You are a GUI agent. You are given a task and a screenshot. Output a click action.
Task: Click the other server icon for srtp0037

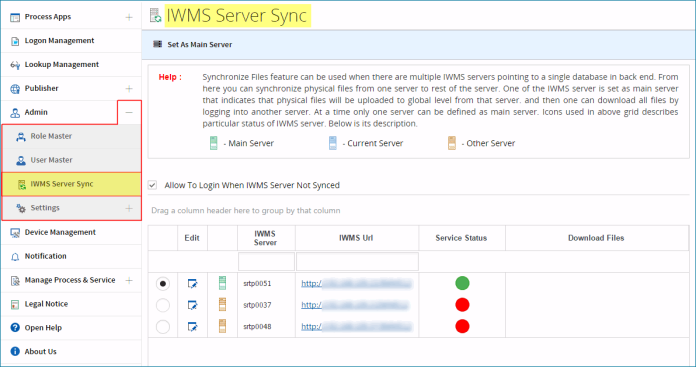pos(222,304)
